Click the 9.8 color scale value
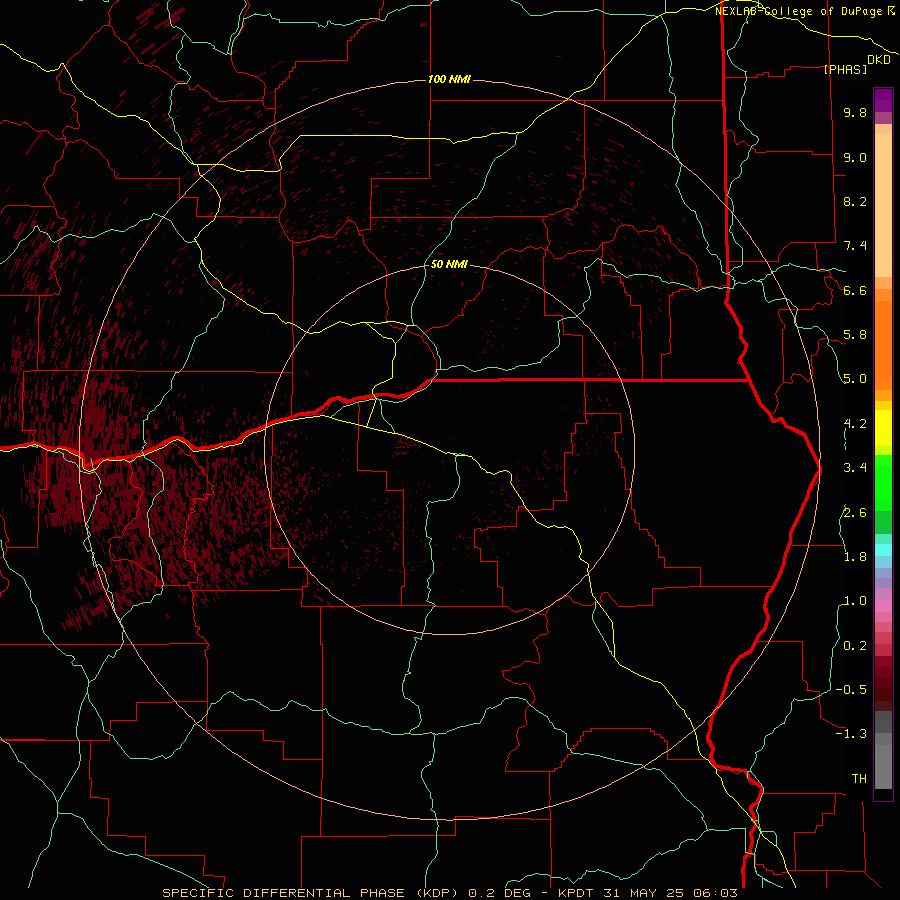The height and width of the screenshot is (900, 900). 855,112
